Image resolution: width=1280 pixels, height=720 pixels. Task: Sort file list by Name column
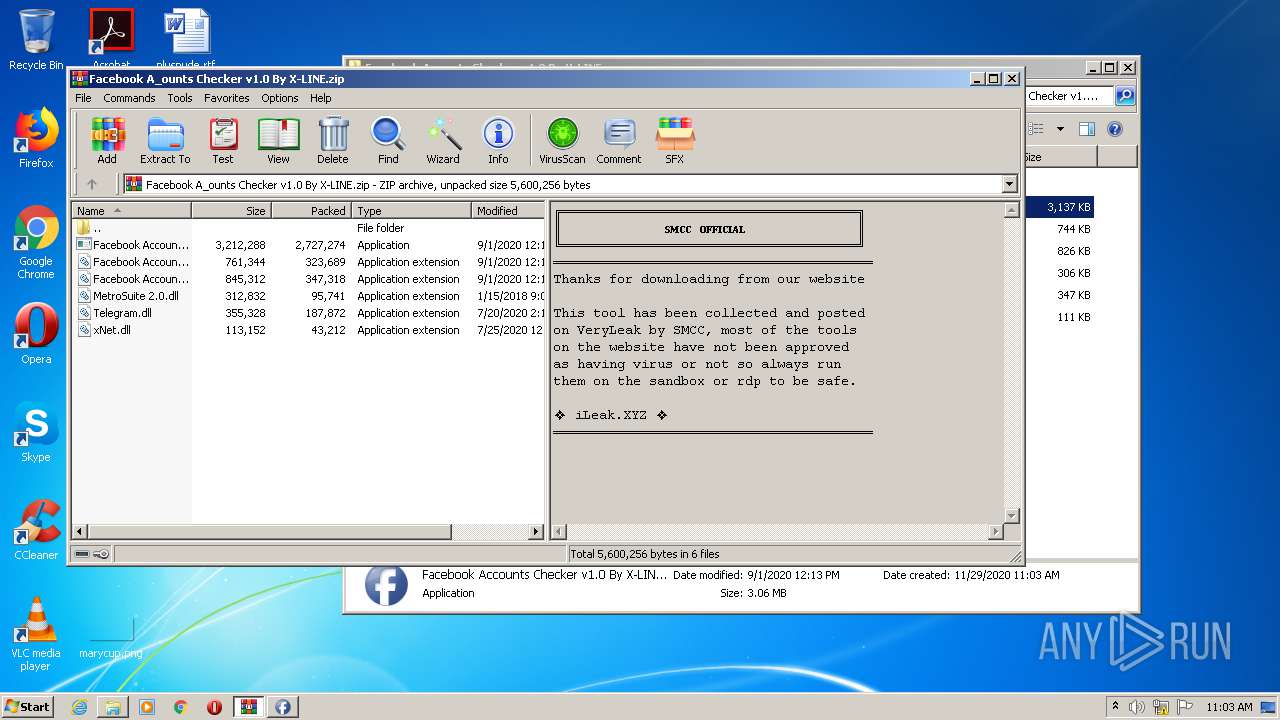point(131,211)
